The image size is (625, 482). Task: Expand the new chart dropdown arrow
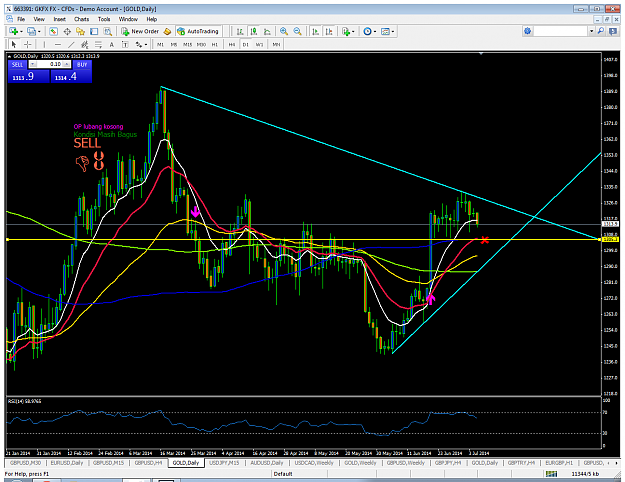tap(21, 31)
